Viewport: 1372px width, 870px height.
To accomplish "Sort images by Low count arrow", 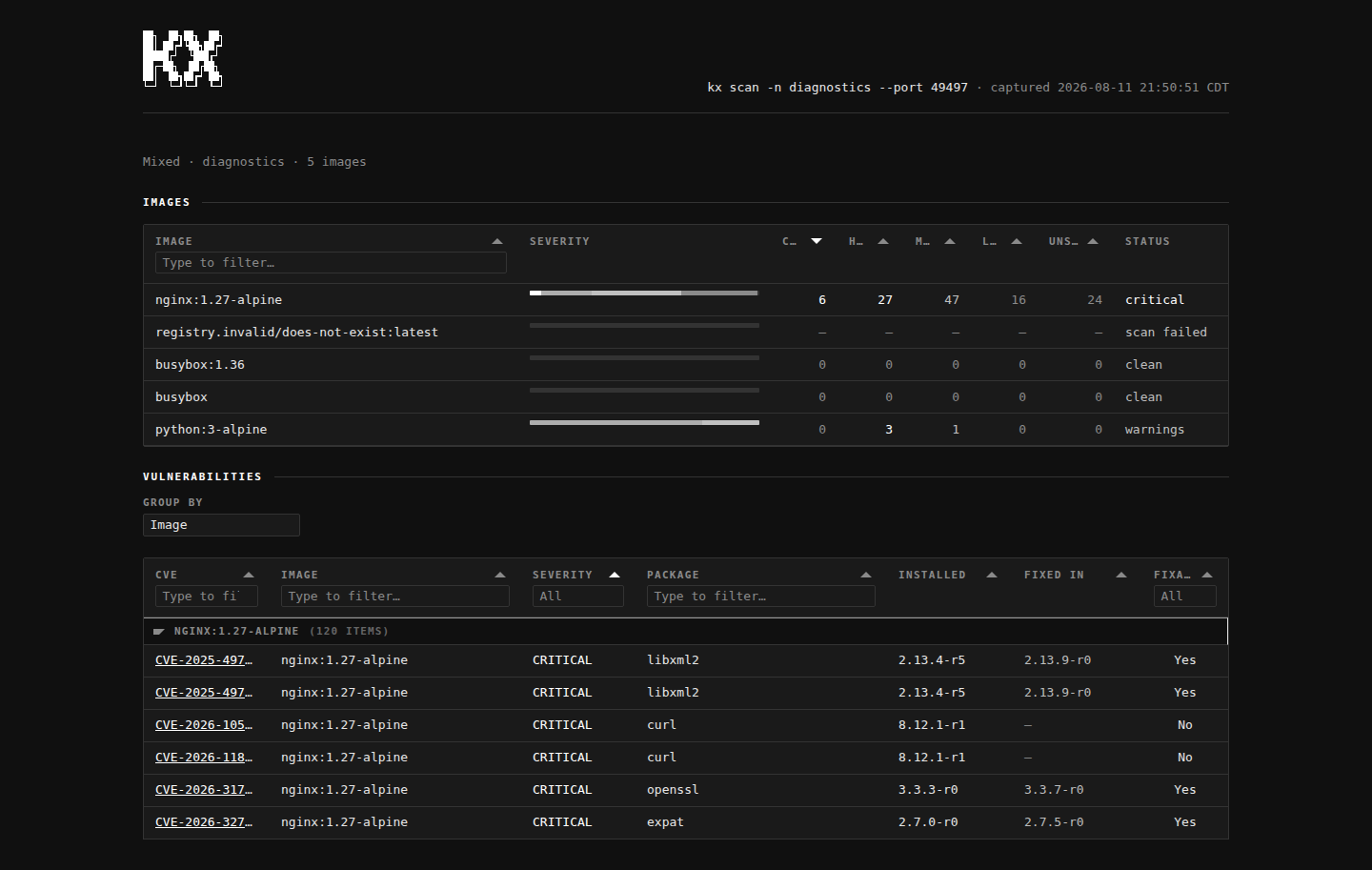I will click(1017, 241).
